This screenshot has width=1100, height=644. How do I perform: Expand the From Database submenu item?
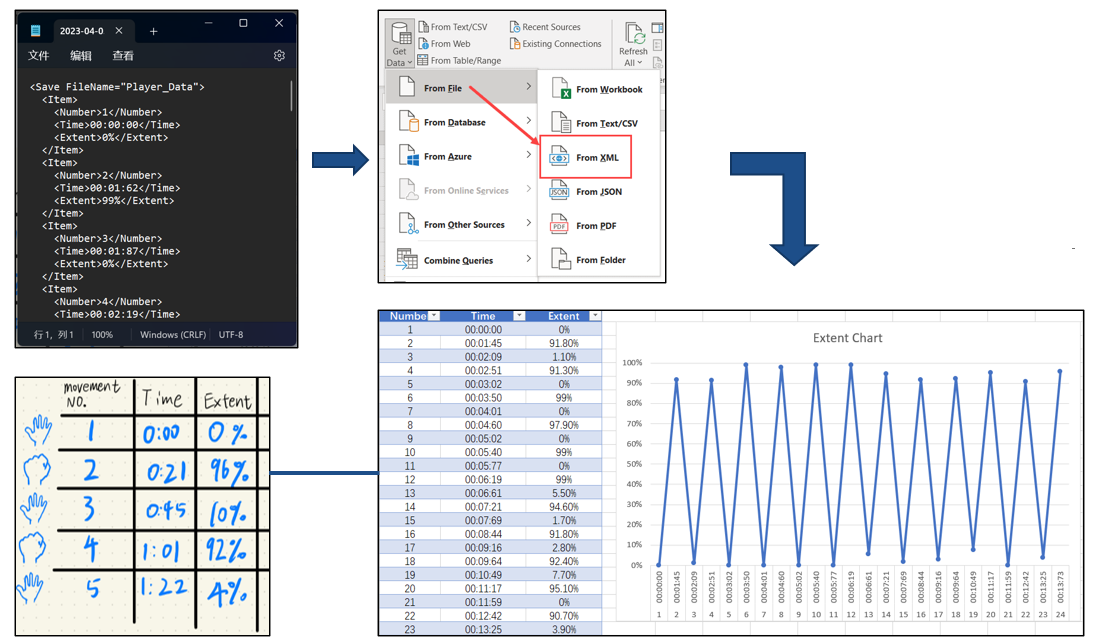461,122
